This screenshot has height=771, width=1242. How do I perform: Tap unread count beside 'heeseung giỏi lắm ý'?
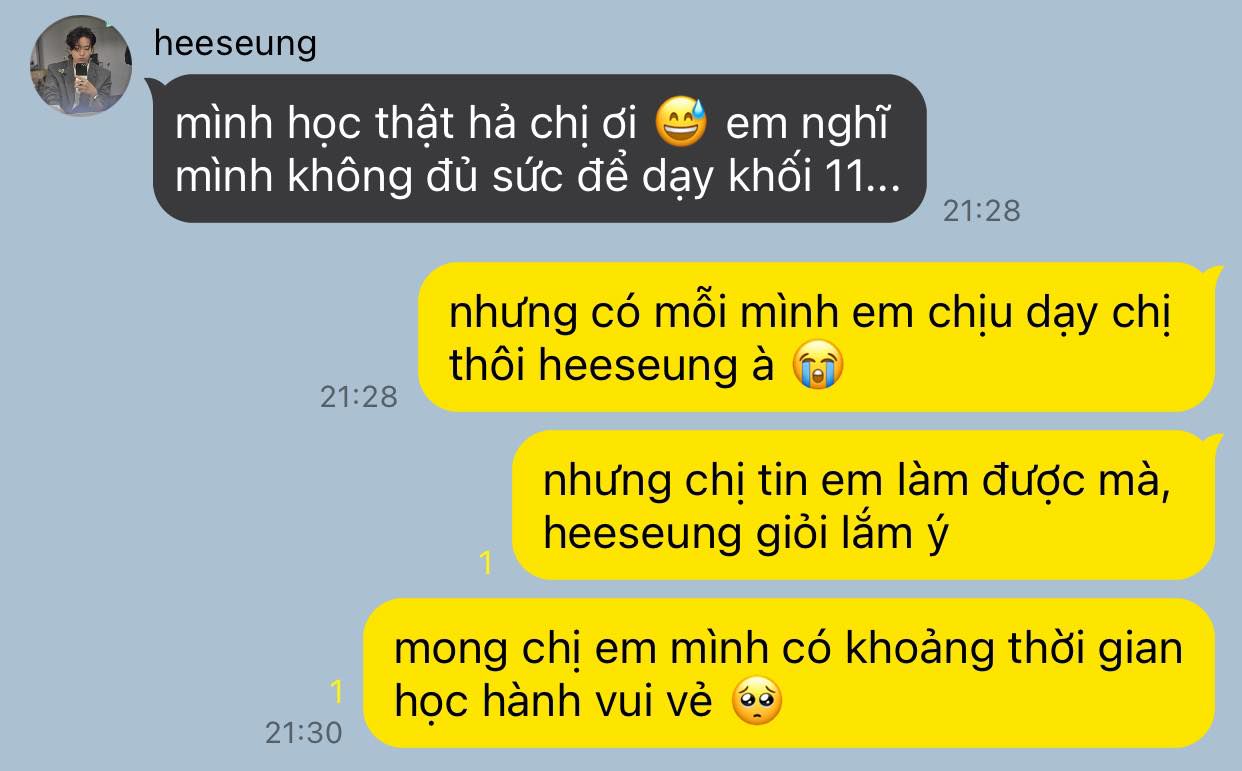click(x=486, y=564)
